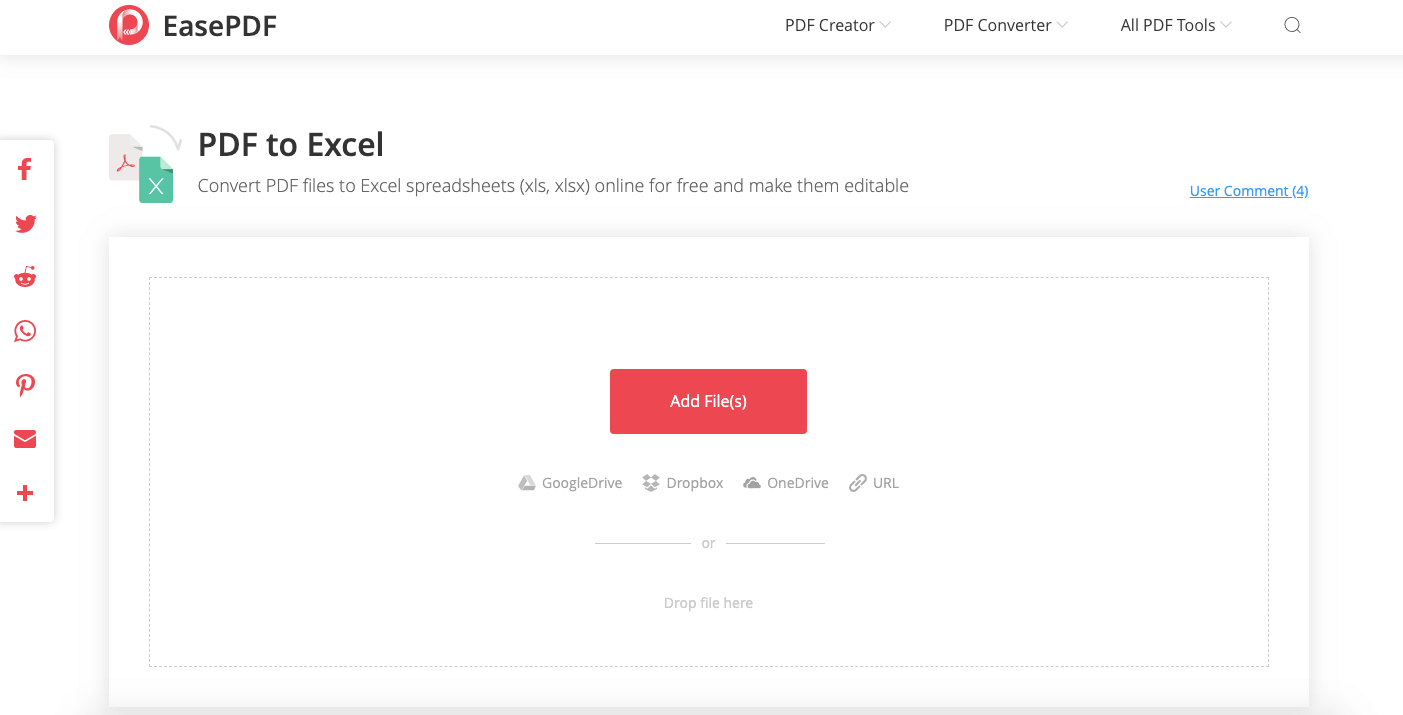Open the User Comment (4) link

(1249, 191)
